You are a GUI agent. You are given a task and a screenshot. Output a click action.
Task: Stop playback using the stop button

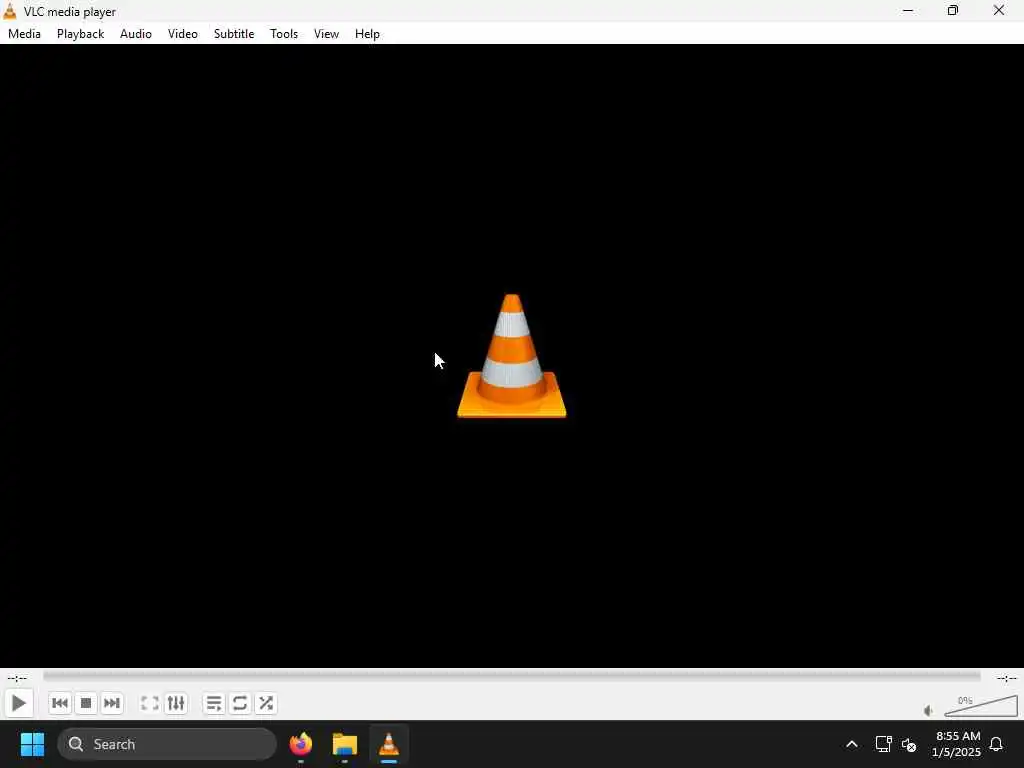[x=86, y=703]
